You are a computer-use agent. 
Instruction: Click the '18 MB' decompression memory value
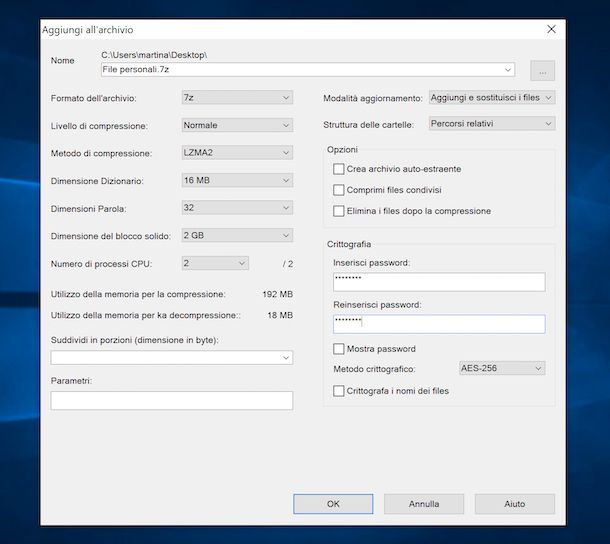pos(280,315)
